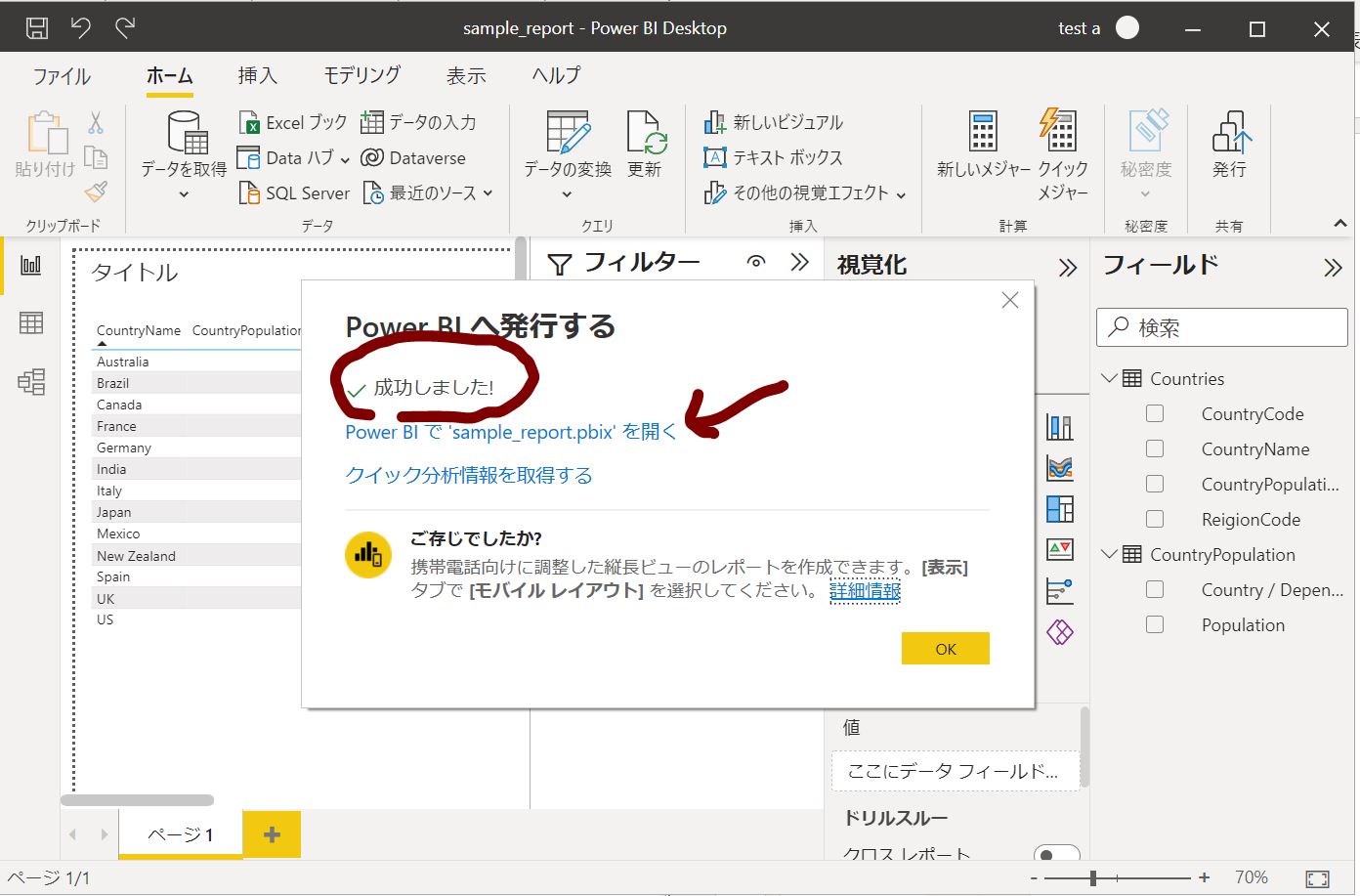Click the cut scissors icon
Image resolution: width=1360 pixels, height=896 pixels.
(x=96, y=123)
